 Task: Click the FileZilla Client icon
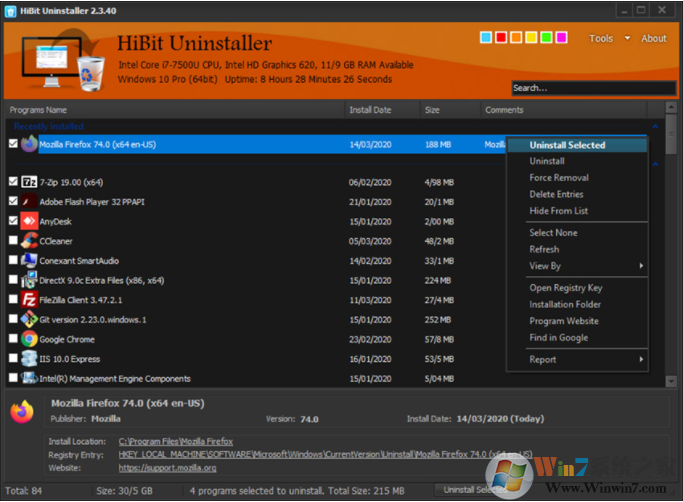click(29, 299)
